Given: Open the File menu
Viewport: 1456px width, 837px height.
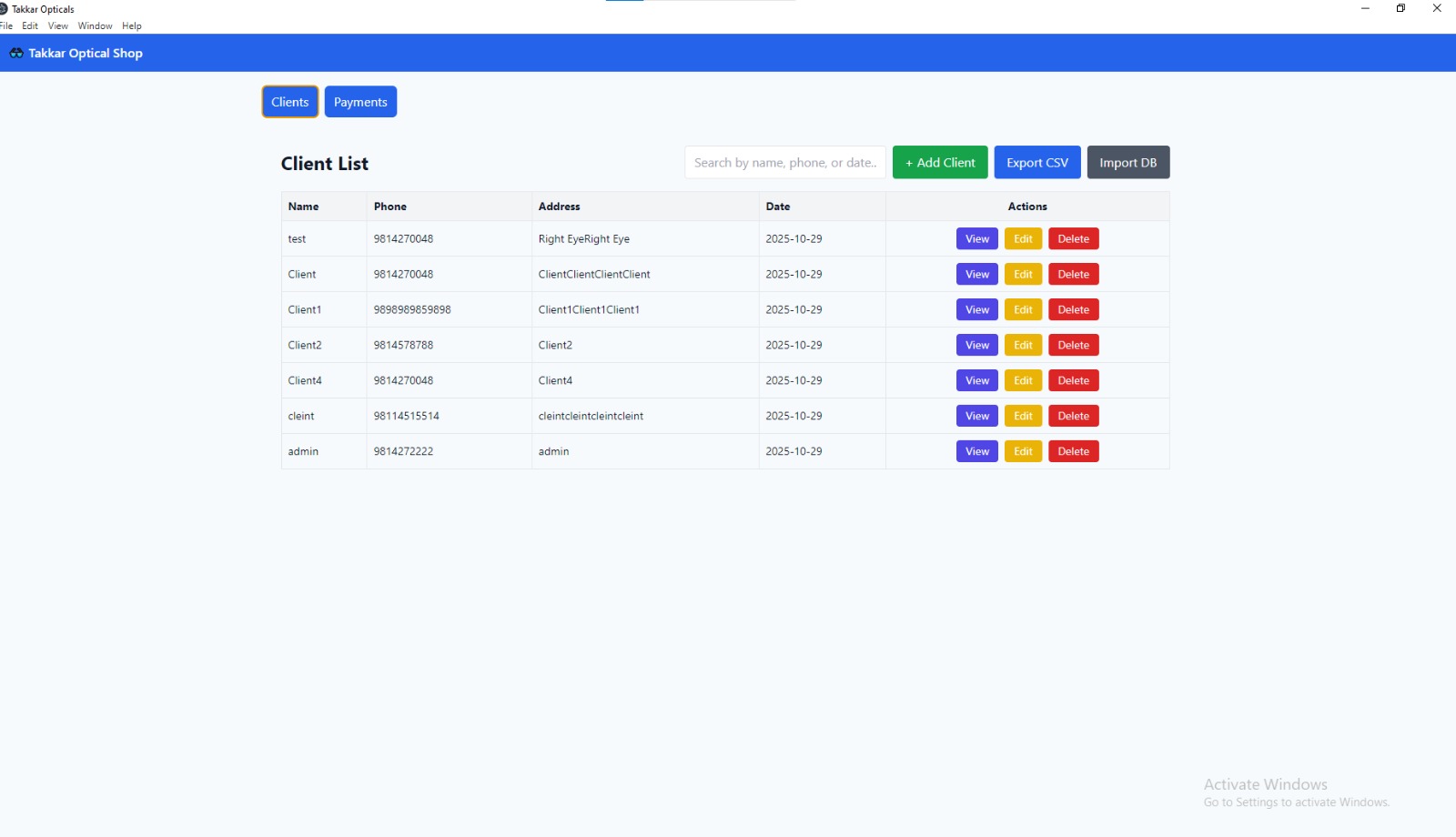Looking at the screenshot, I should pos(7,25).
